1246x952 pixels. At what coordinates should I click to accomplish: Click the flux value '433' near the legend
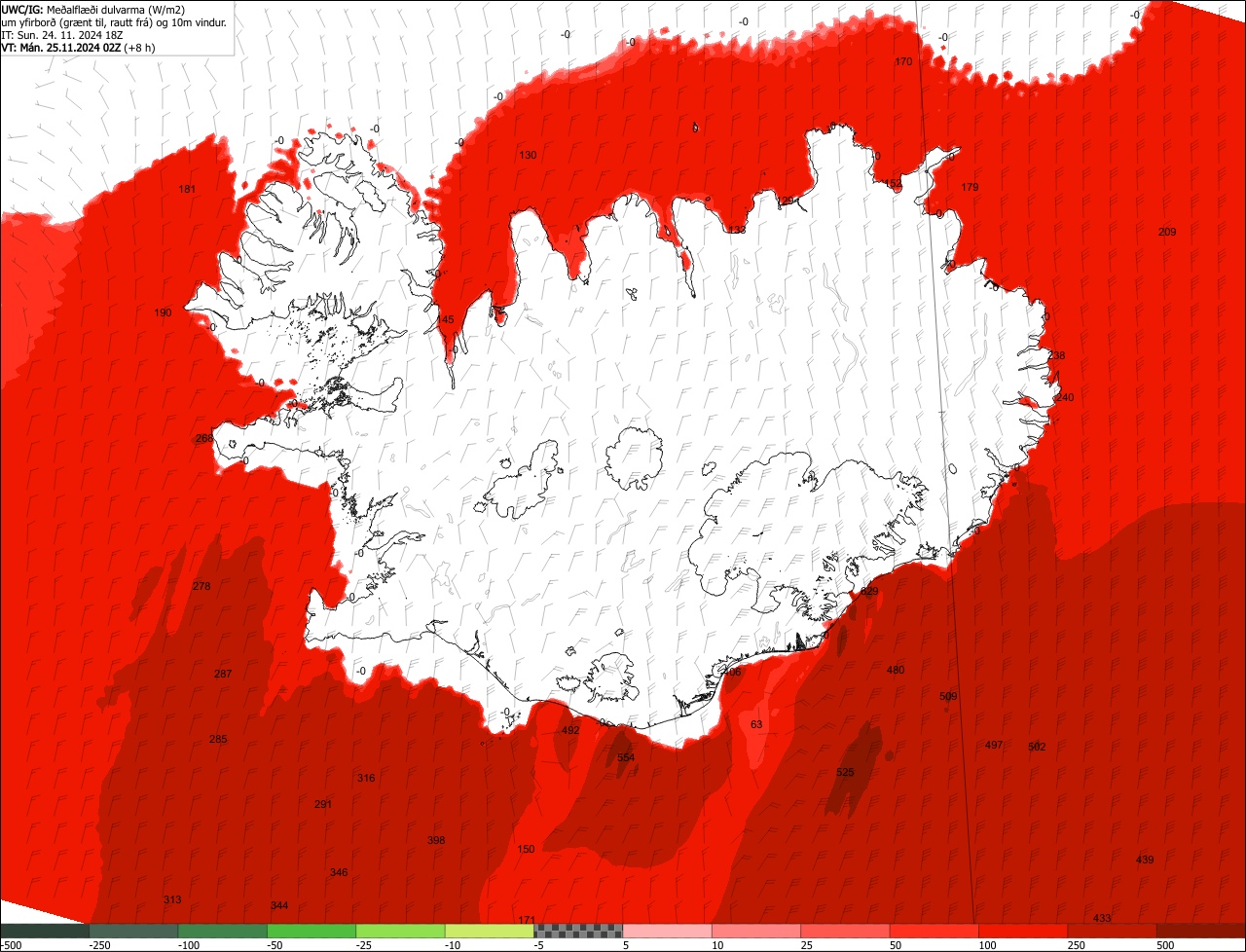pyautogui.click(x=1102, y=918)
